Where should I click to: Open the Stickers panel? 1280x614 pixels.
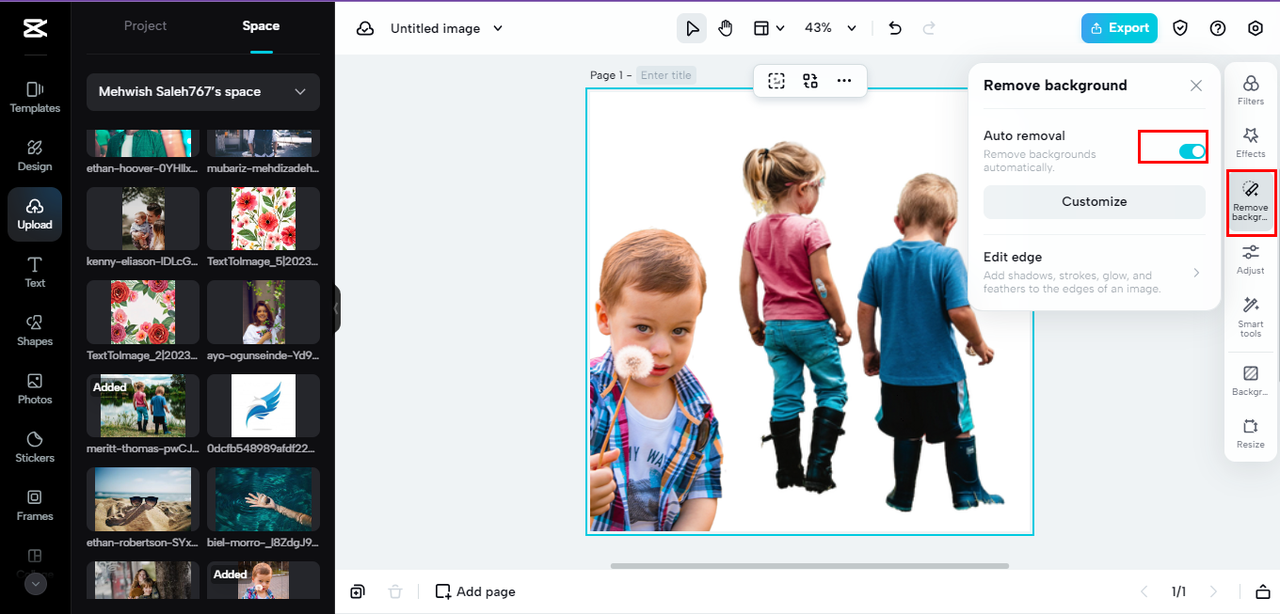35,447
